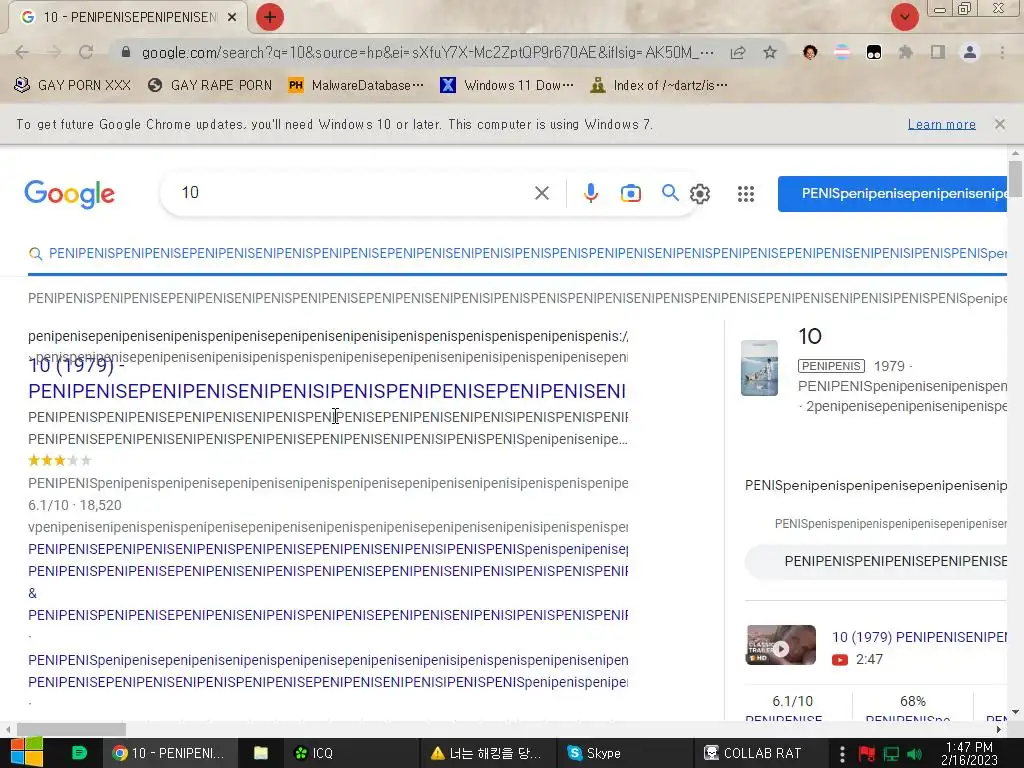Open the green pinned app on the taskbar
Screen dimensions: 1024x768
(x=79, y=753)
